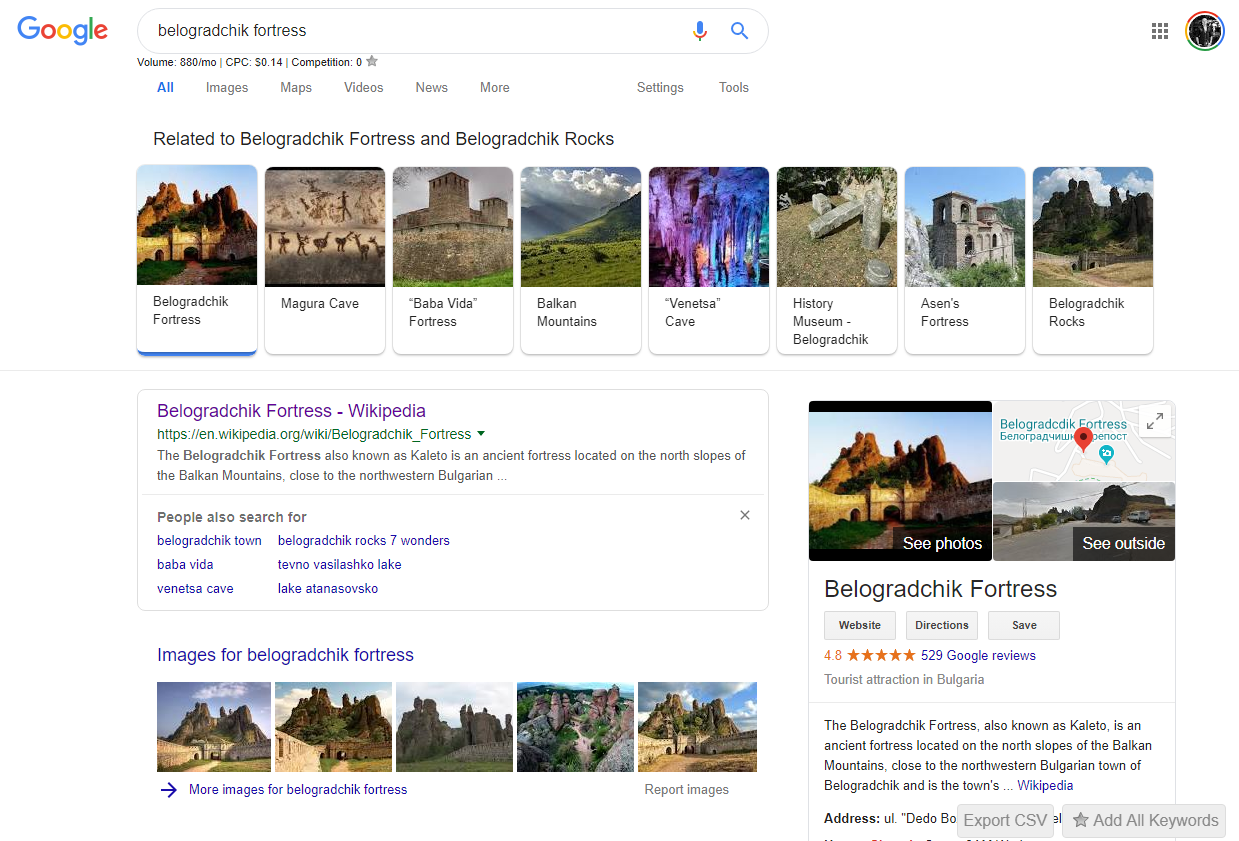Switch to the News tab
Viewport: 1239px width, 841px height.
click(432, 88)
